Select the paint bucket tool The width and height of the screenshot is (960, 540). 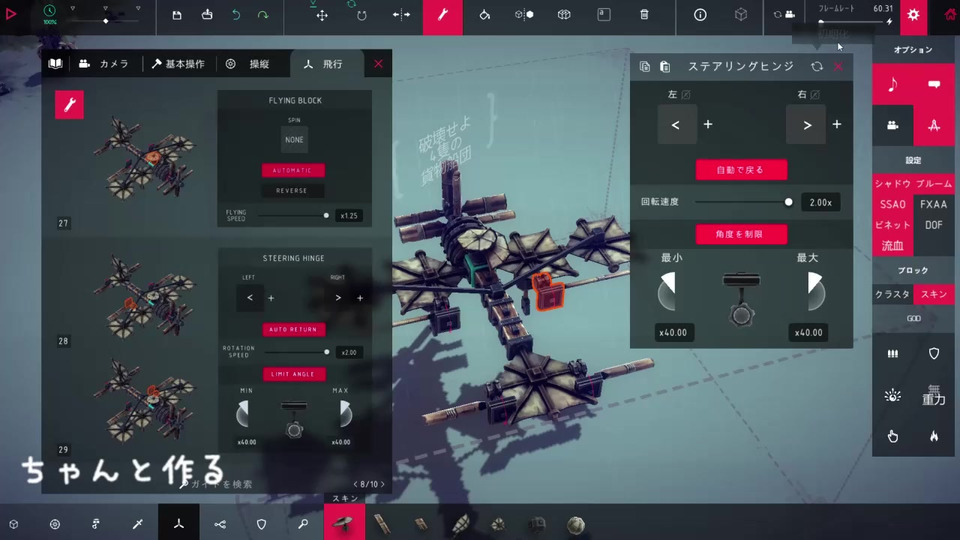tap(484, 15)
